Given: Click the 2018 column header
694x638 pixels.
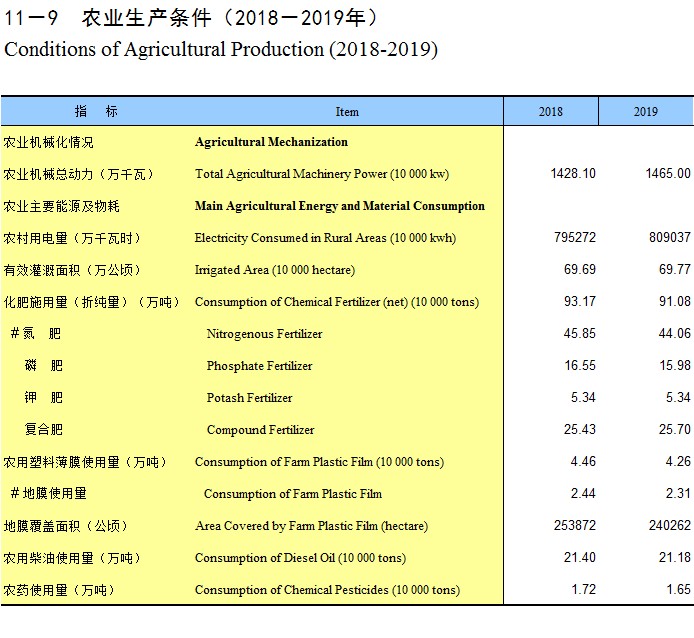Looking at the screenshot, I should 551,111.
